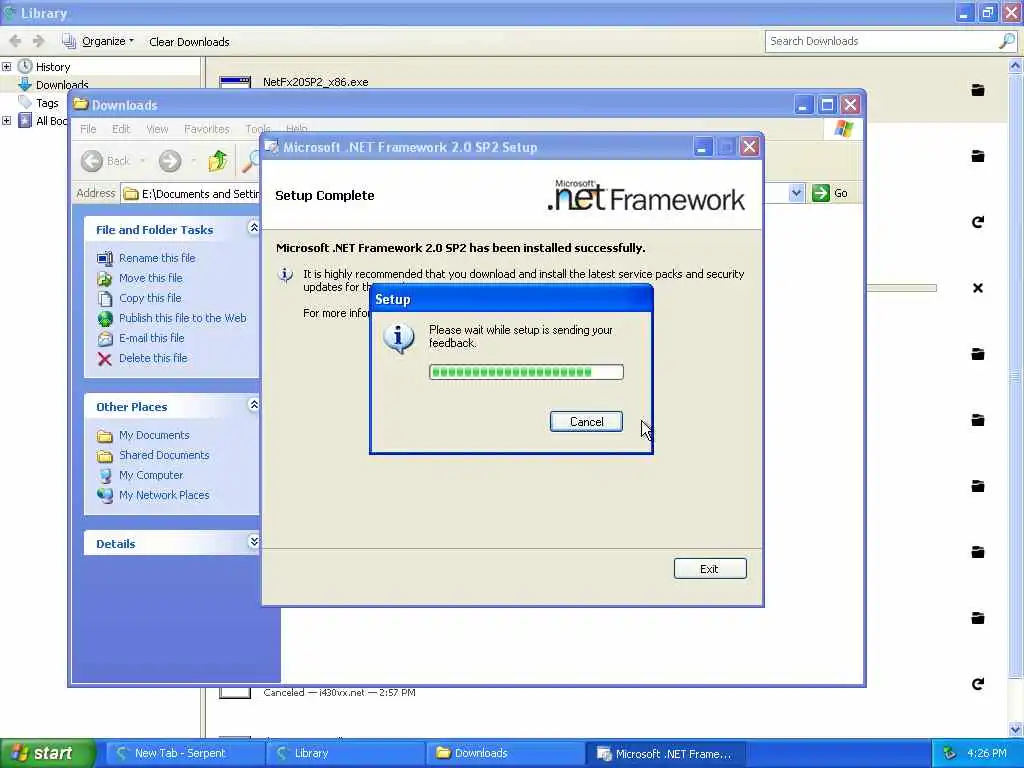1024x768 pixels.
Task: Click Delete this file
Action: pyautogui.click(x=153, y=359)
